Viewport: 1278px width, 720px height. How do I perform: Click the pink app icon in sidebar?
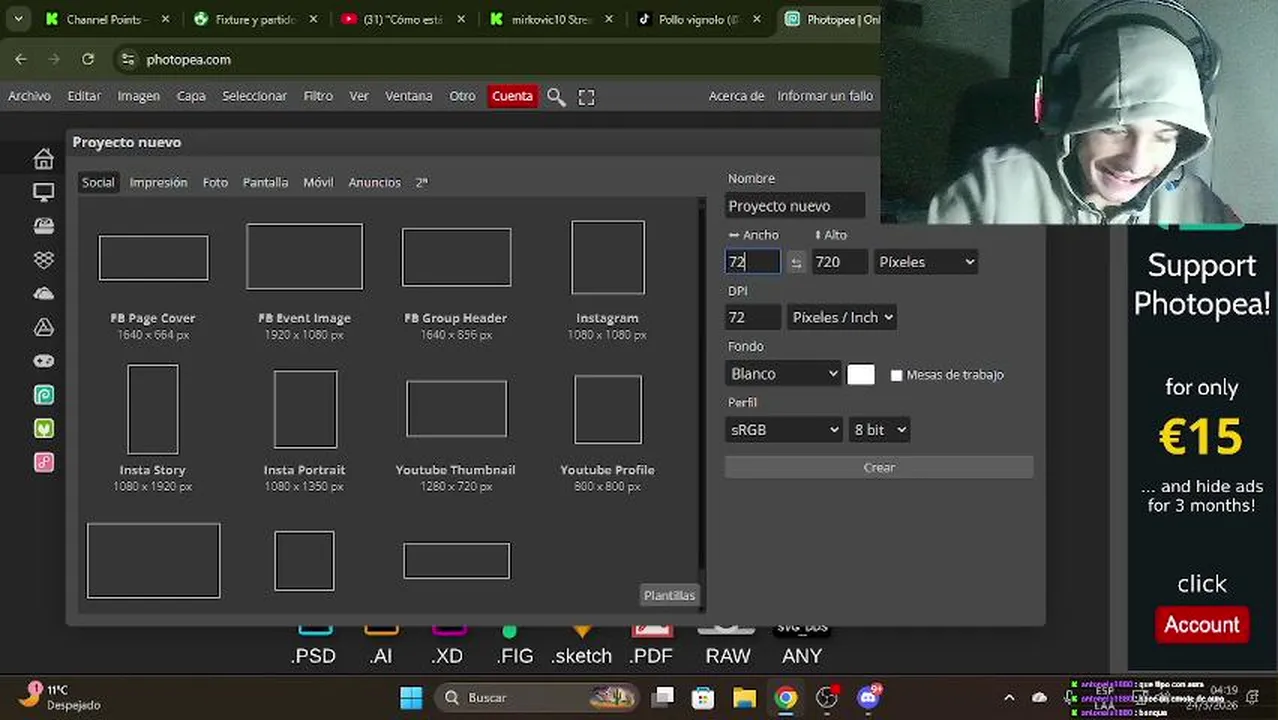[43, 462]
